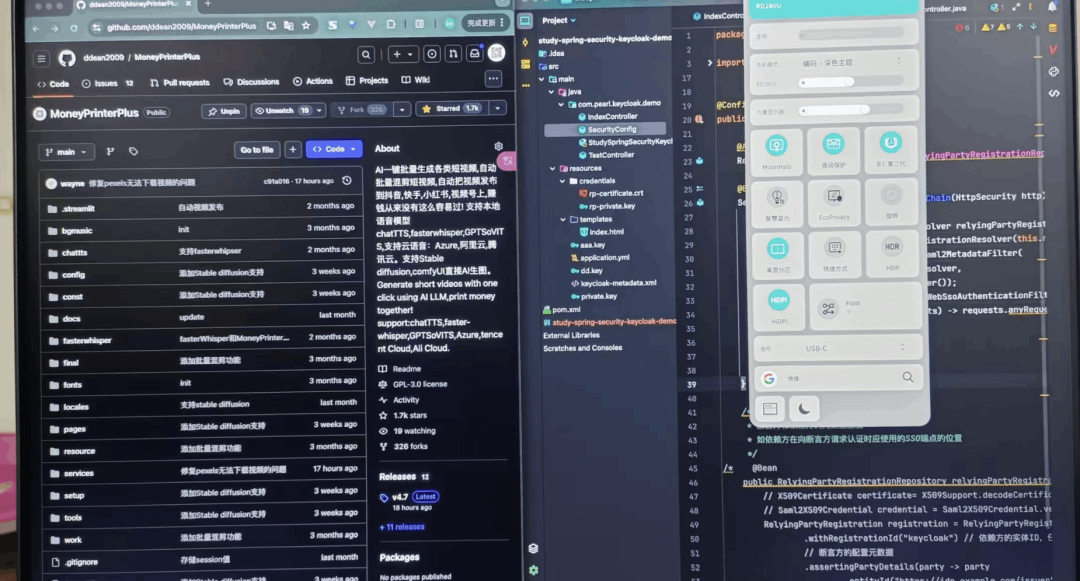The width and height of the screenshot is (1080, 581).
Task: Switch to the Actions tab
Action: 313,81
